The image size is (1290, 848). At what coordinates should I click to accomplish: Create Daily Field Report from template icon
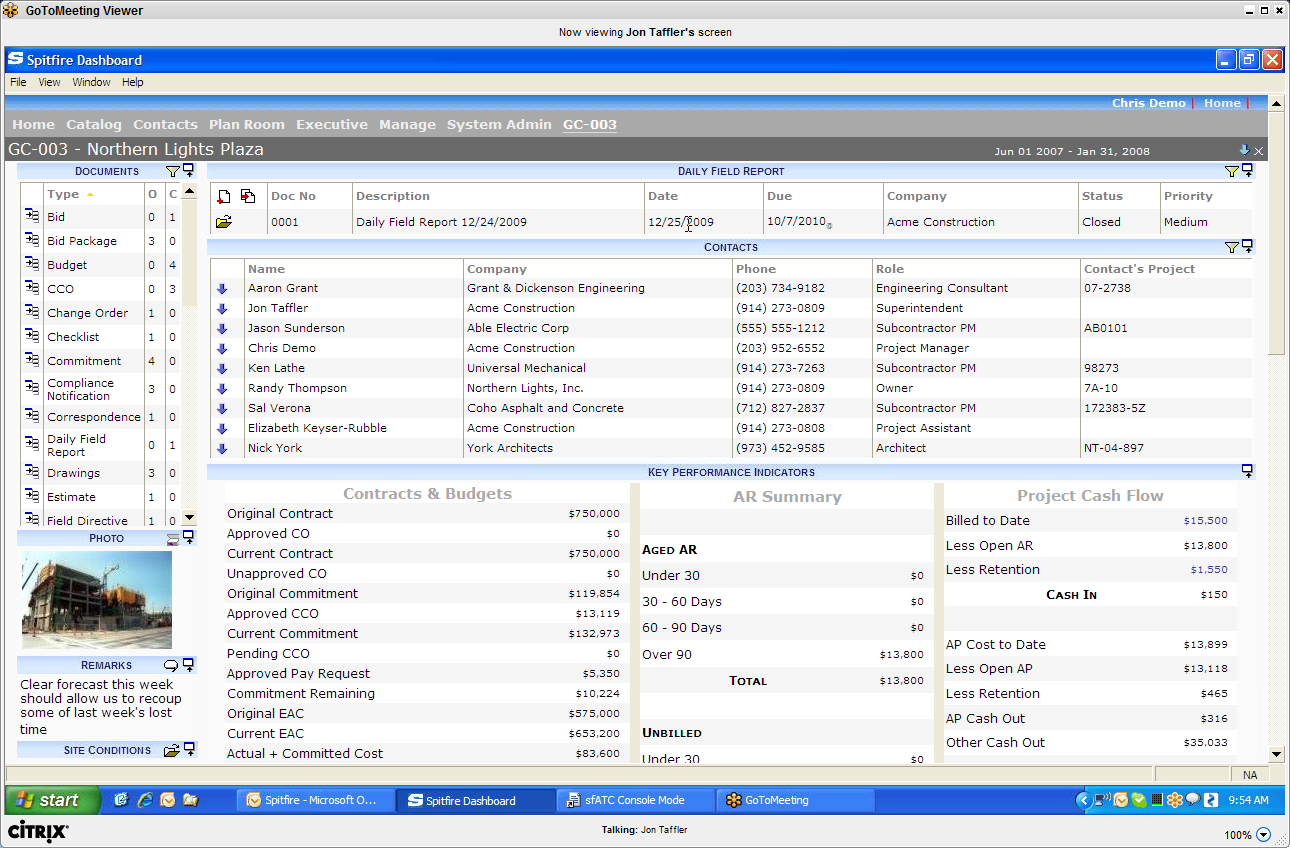pyautogui.click(x=247, y=196)
